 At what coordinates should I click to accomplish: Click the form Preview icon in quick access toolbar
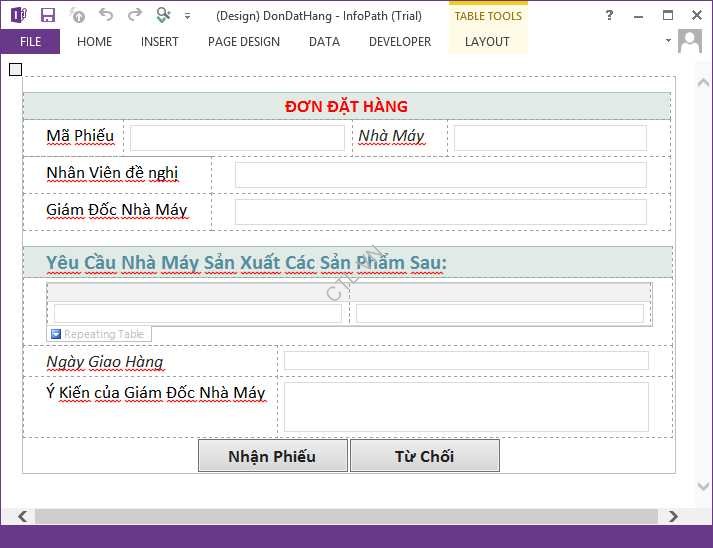(x=163, y=15)
